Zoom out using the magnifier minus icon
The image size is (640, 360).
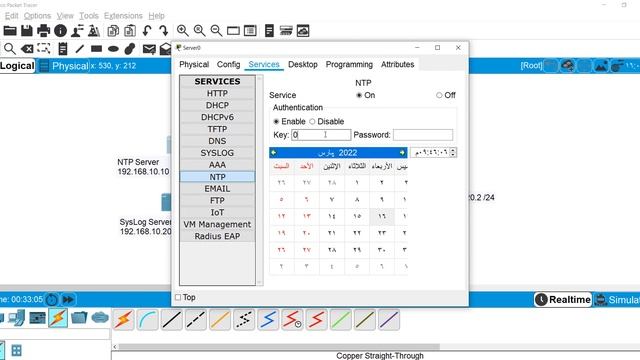coord(216,31)
